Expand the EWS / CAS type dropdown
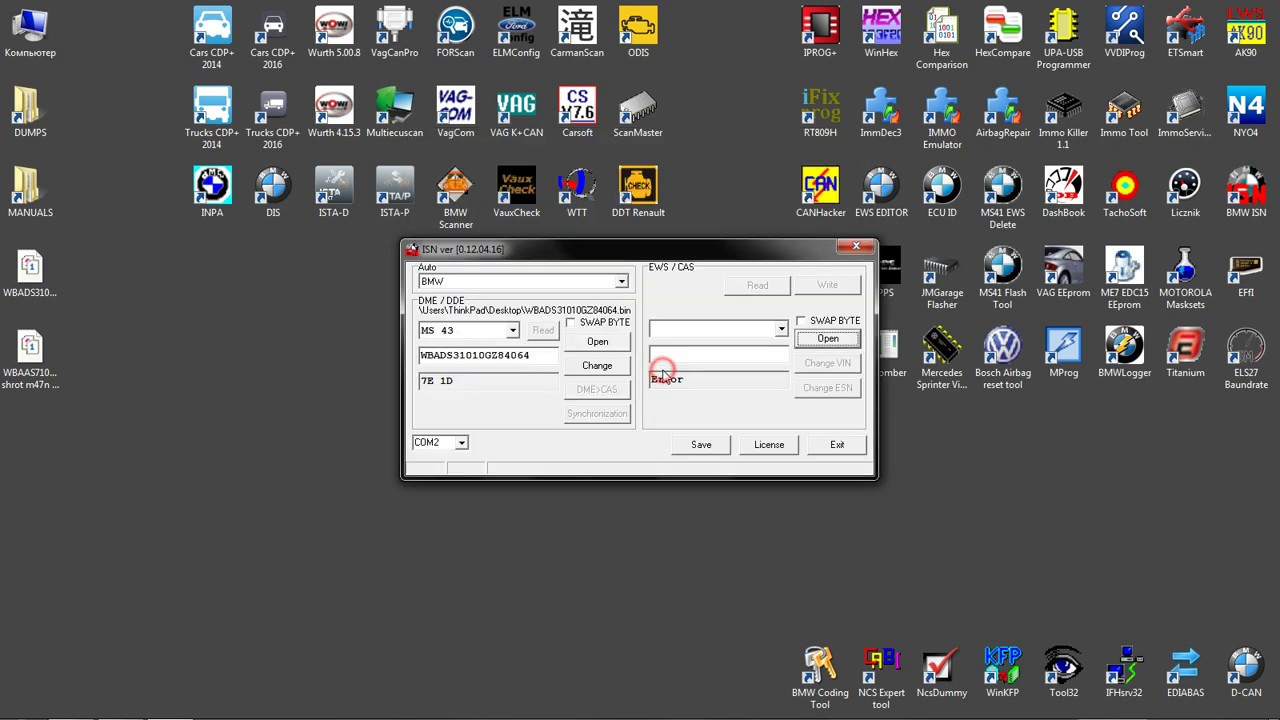Screen dimensions: 1280x720 click(781, 329)
